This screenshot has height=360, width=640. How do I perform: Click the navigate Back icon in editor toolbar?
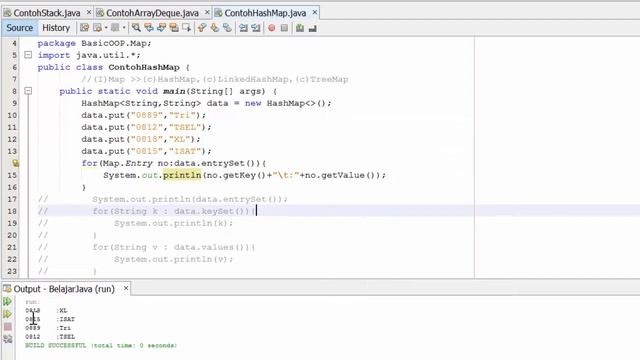tap(98, 28)
